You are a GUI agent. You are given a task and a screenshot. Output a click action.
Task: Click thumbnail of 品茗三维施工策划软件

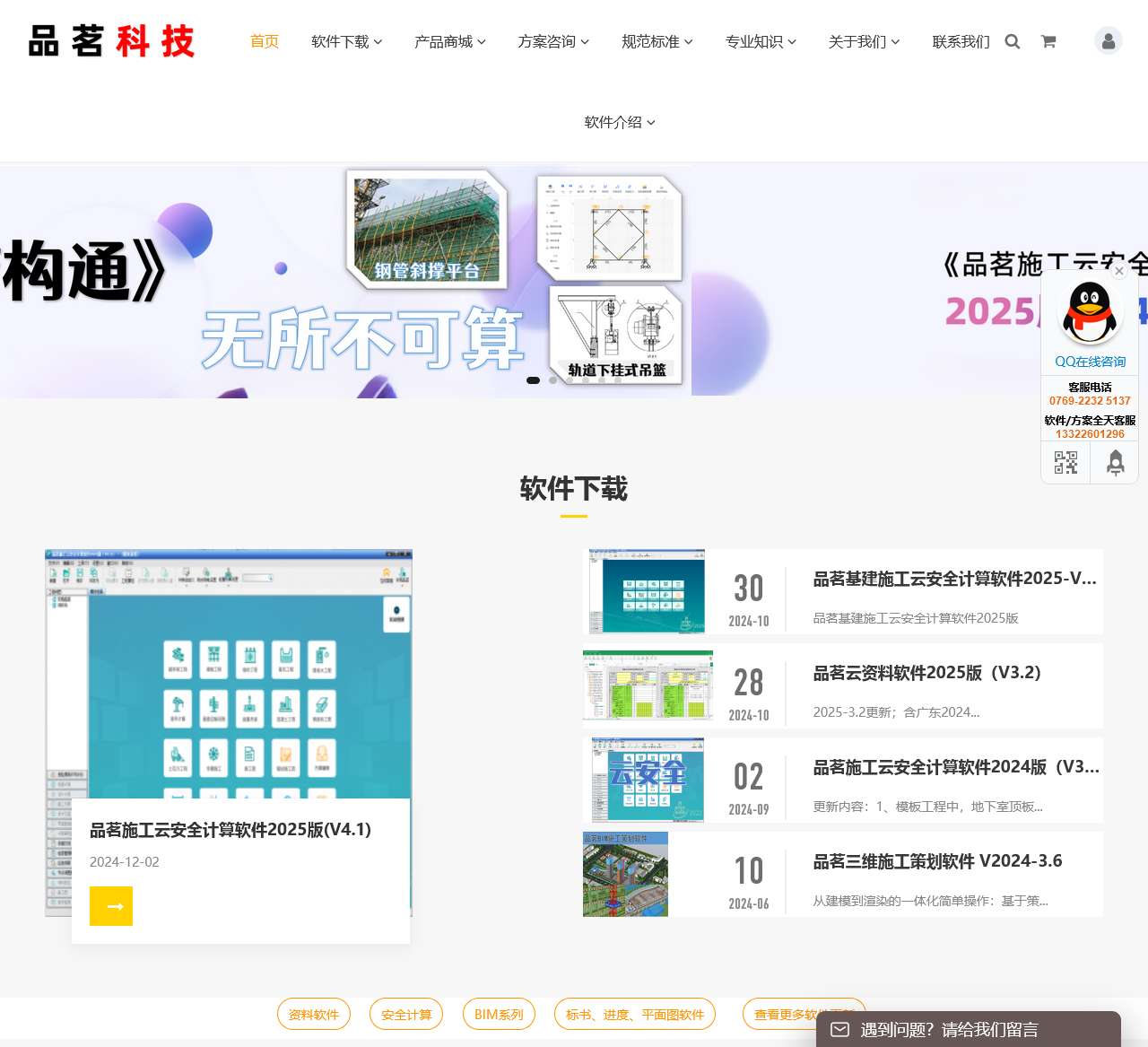(x=625, y=874)
